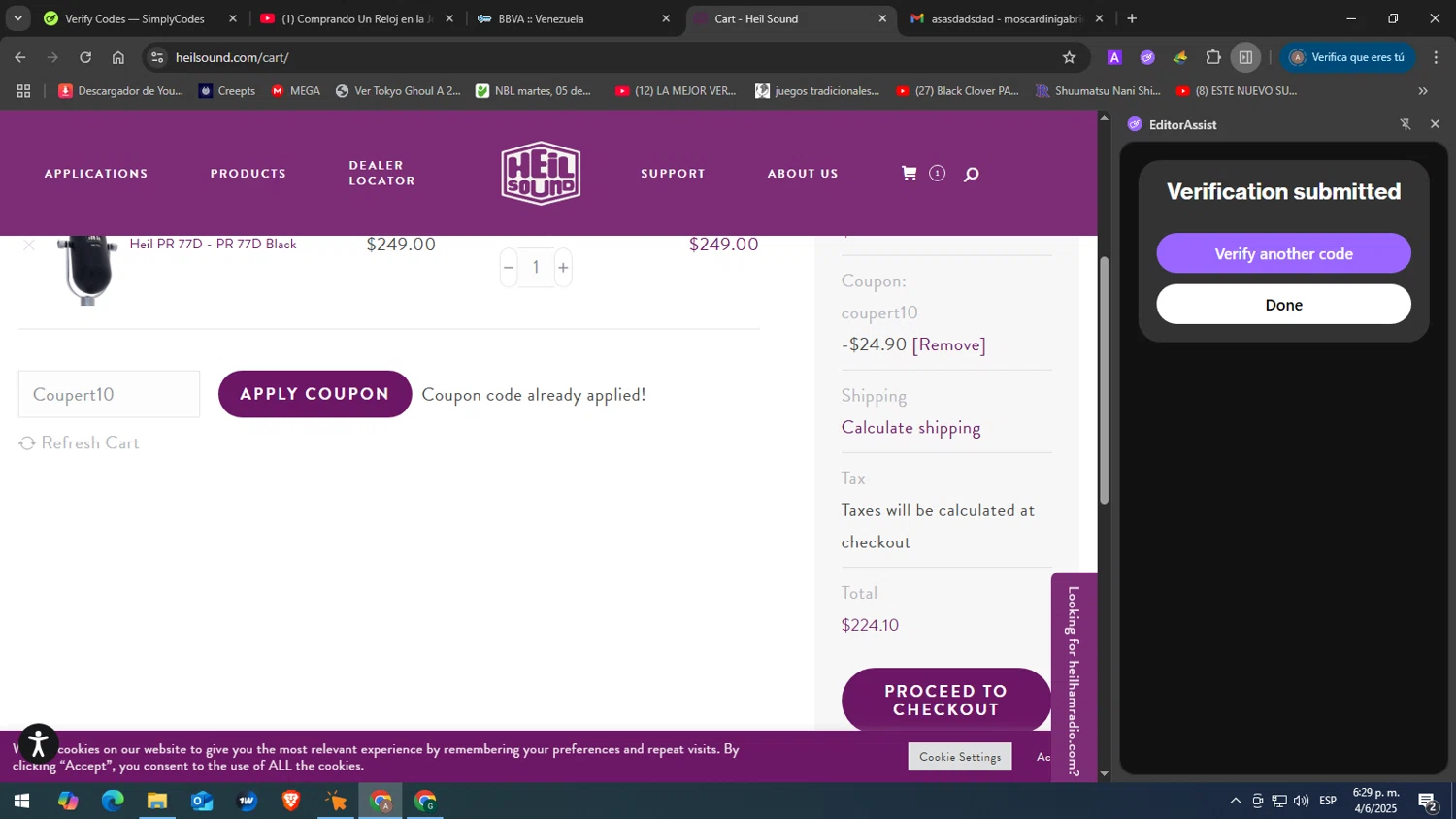Screen dimensions: 1456x819
Task: Click the Apply Coupon button
Action: click(x=314, y=394)
